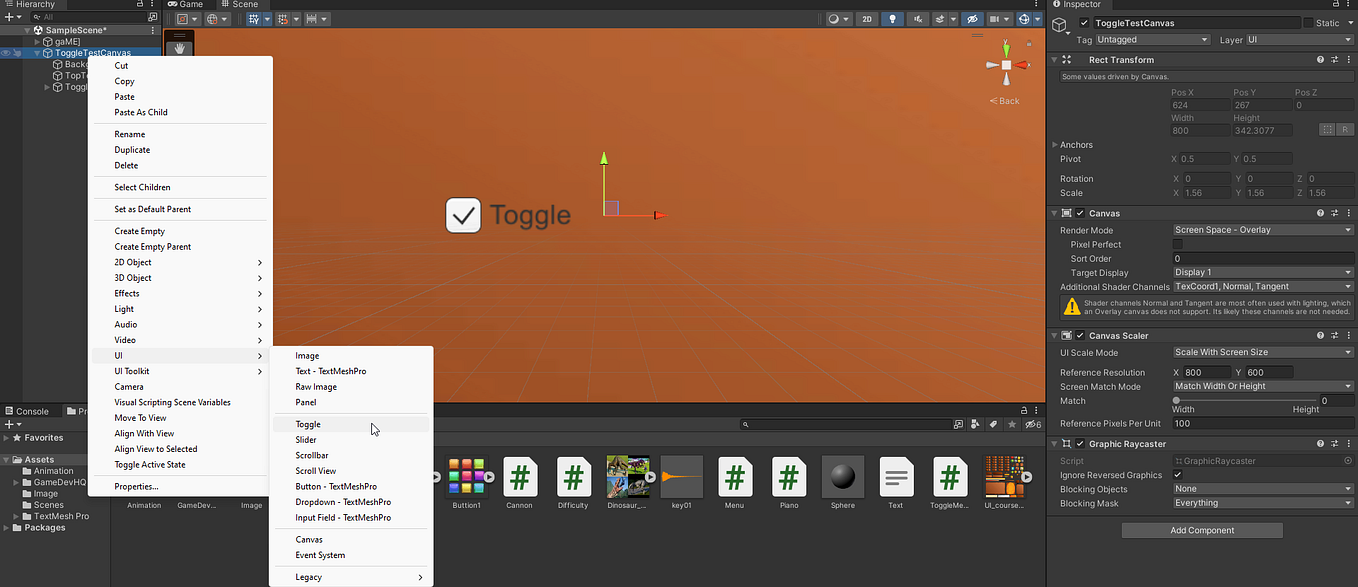Toggle the scene lighting bulb icon
Viewport: 1358px width, 587px height.
pos(893,18)
